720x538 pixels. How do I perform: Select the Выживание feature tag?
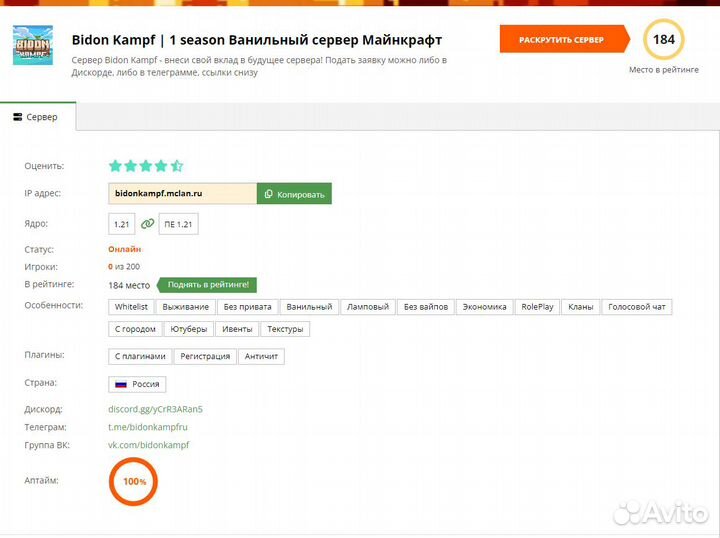(x=186, y=307)
